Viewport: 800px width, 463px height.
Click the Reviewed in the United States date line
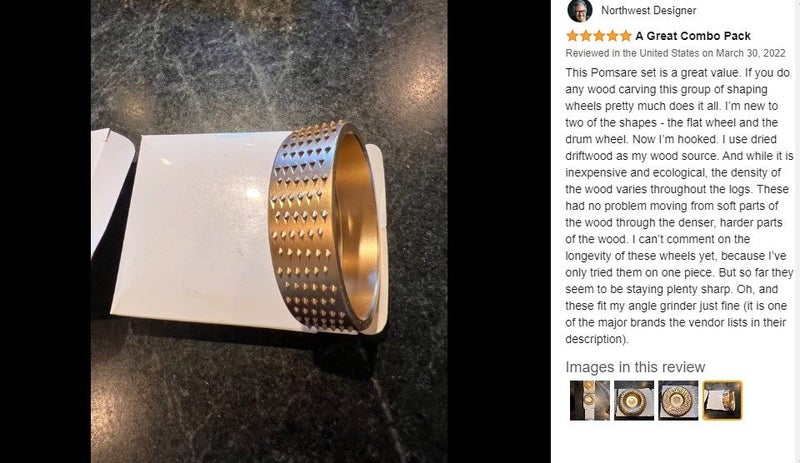[x=675, y=53]
